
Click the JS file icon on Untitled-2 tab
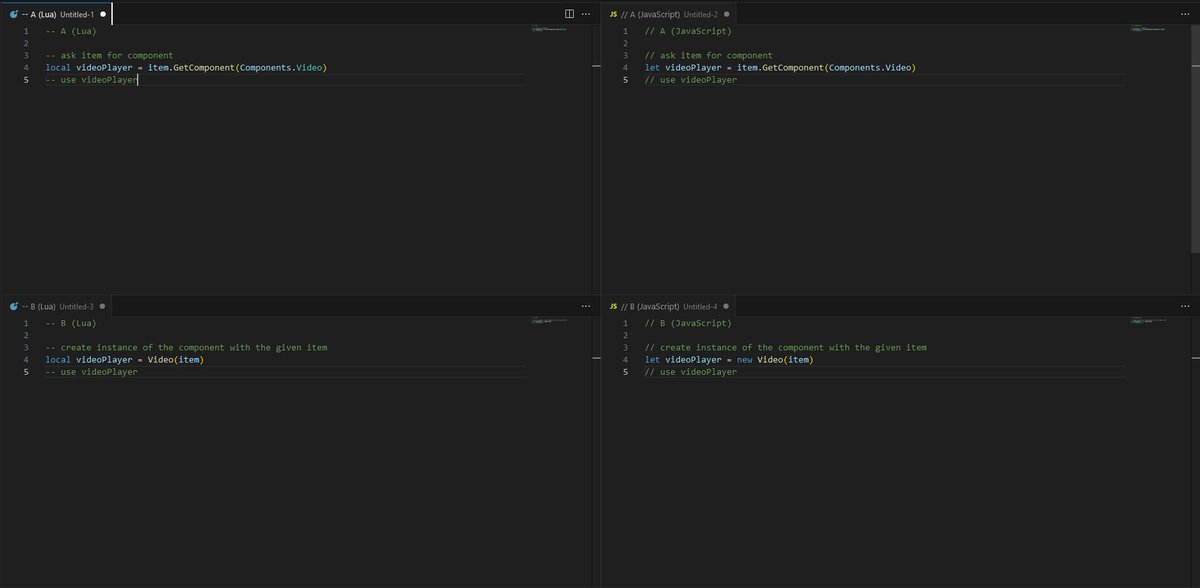coord(613,14)
